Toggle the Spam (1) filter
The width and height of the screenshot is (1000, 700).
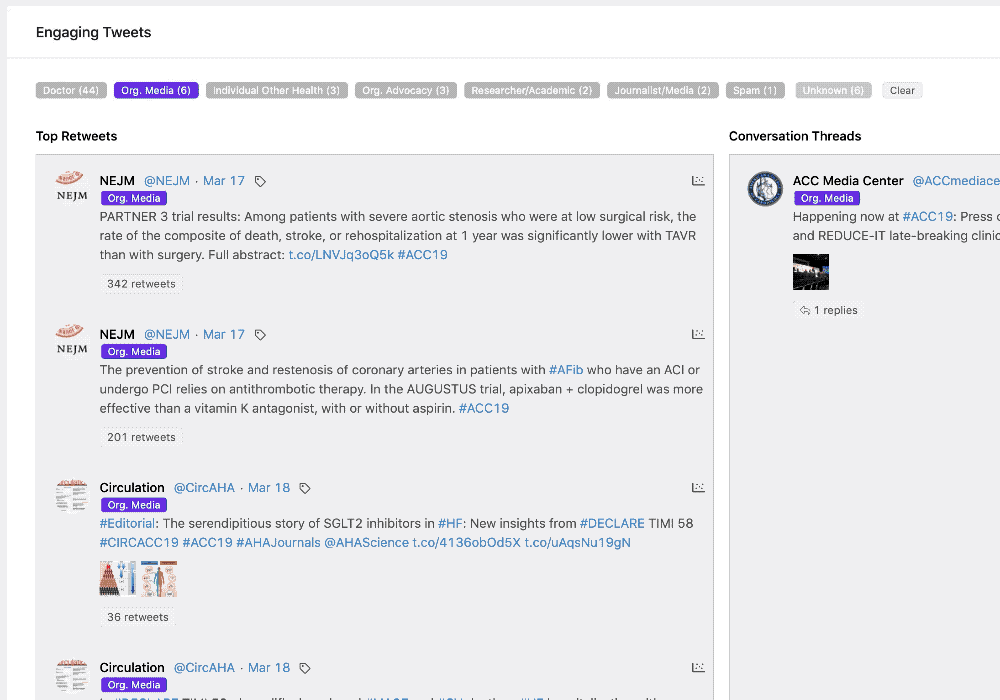click(x=755, y=91)
